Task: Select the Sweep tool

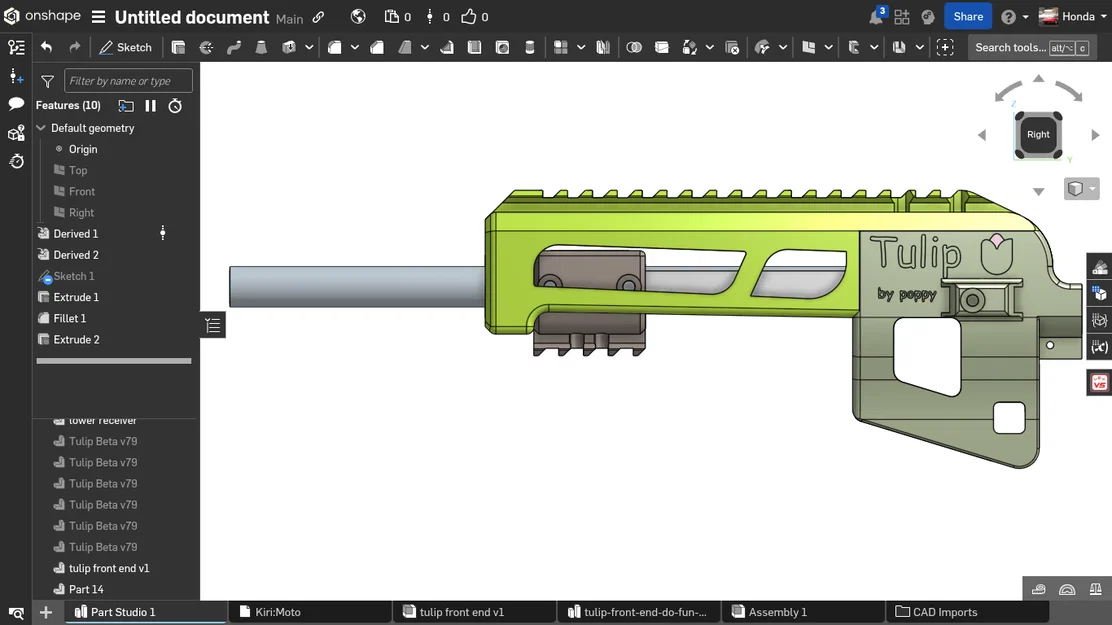Action: [x=234, y=48]
